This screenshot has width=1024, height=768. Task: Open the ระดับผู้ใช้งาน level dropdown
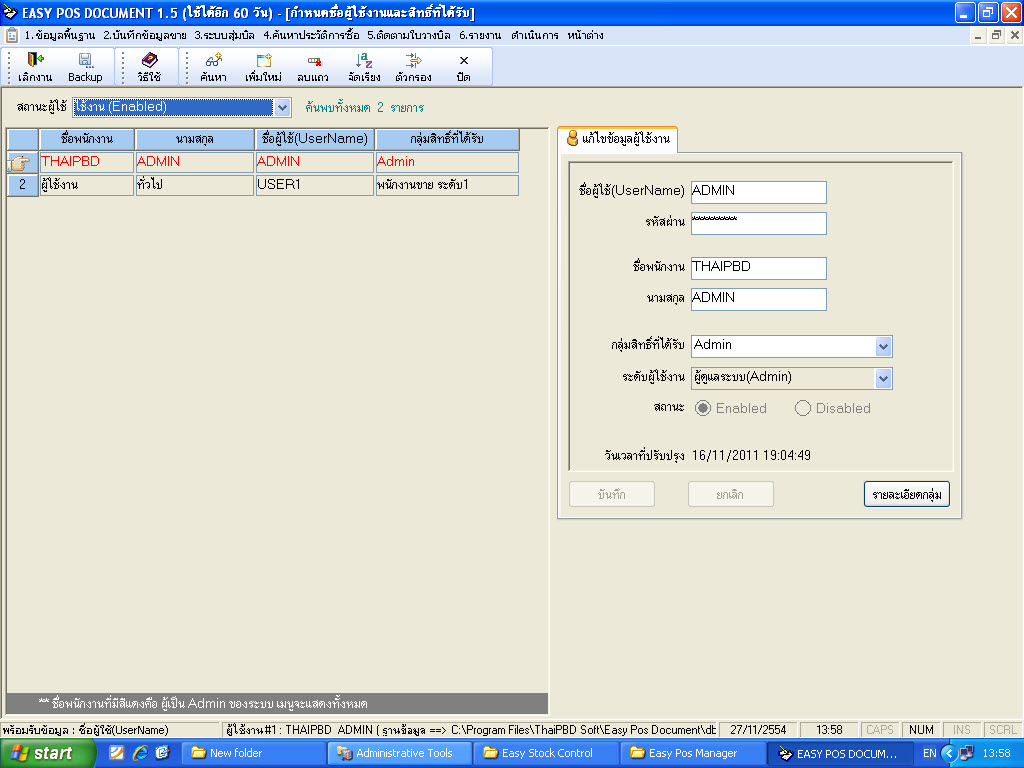[x=883, y=378]
